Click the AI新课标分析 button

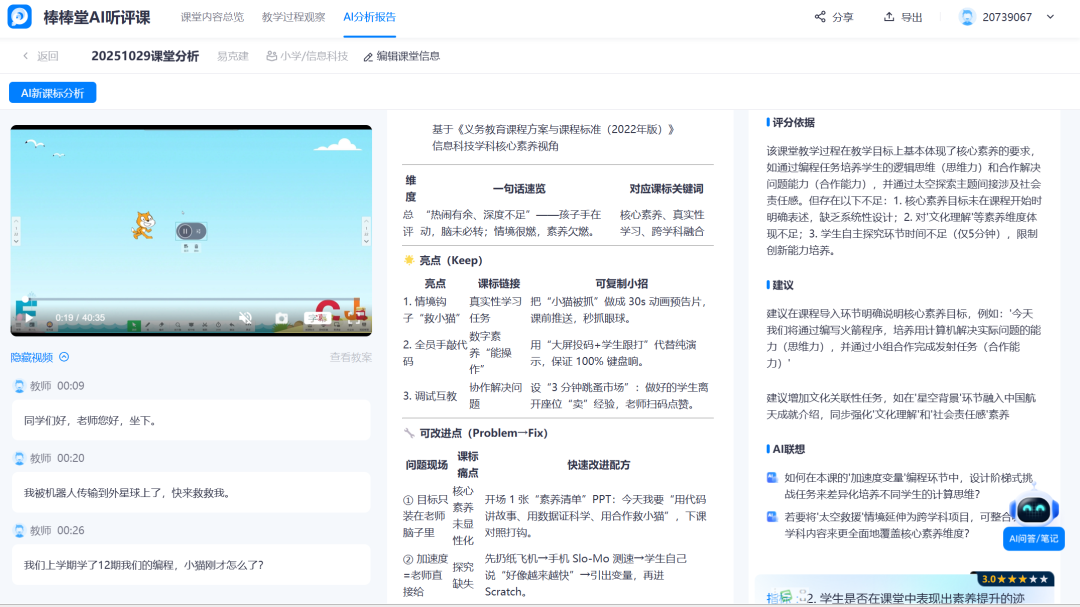[50, 92]
